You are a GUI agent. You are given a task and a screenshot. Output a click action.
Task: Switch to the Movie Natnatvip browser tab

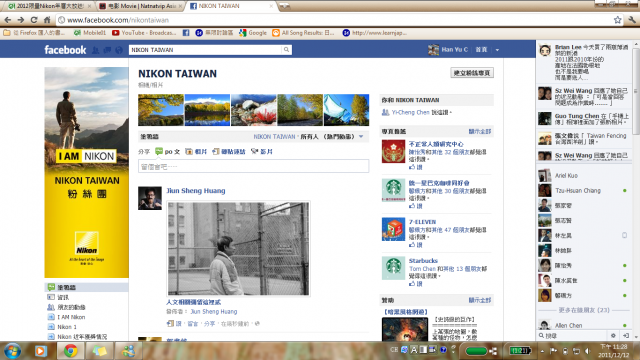coord(140,6)
